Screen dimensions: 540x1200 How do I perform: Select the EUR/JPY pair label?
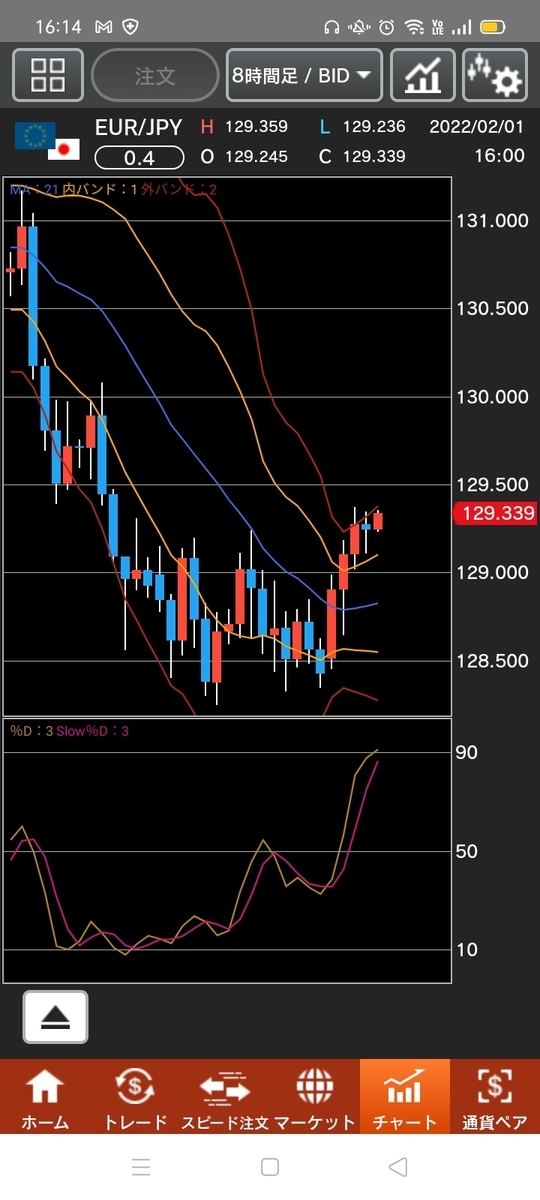[x=138, y=127]
